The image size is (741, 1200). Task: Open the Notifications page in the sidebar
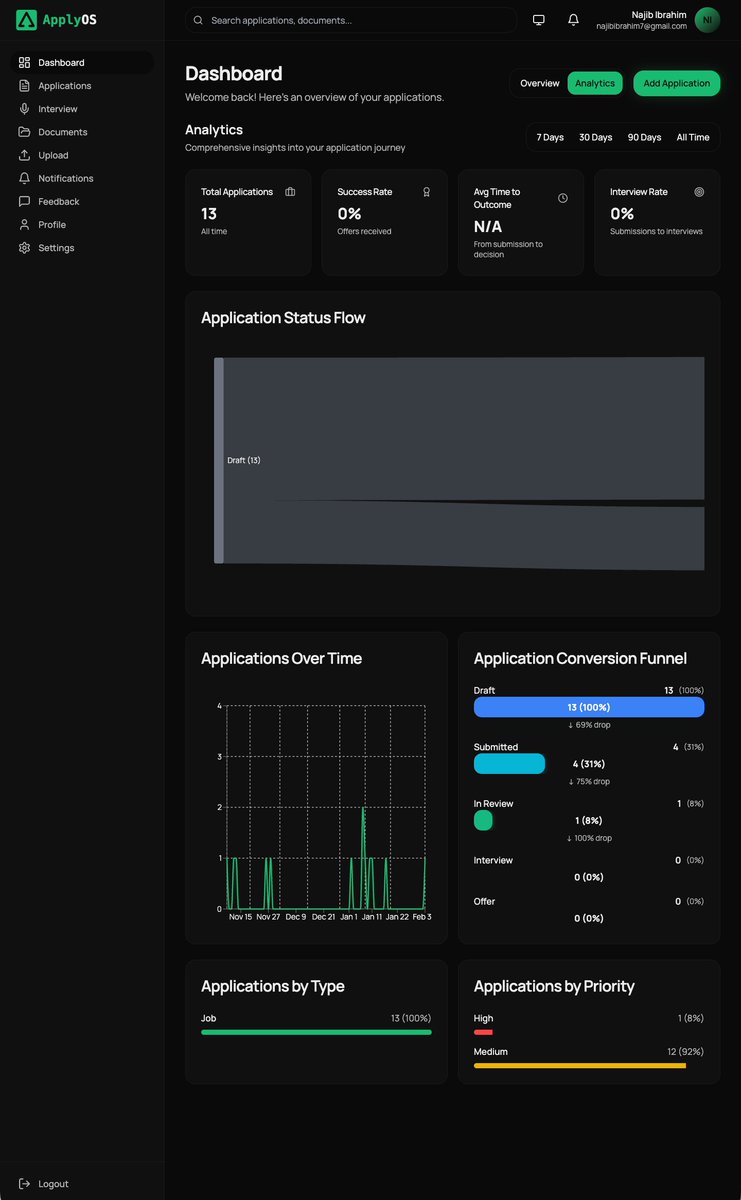(82, 178)
